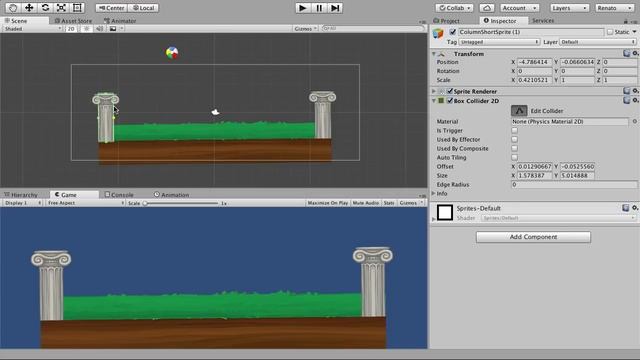This screenshot has height=360, width=640.
Task: Switch to the Asset Store tab
Action: (73, 20)
